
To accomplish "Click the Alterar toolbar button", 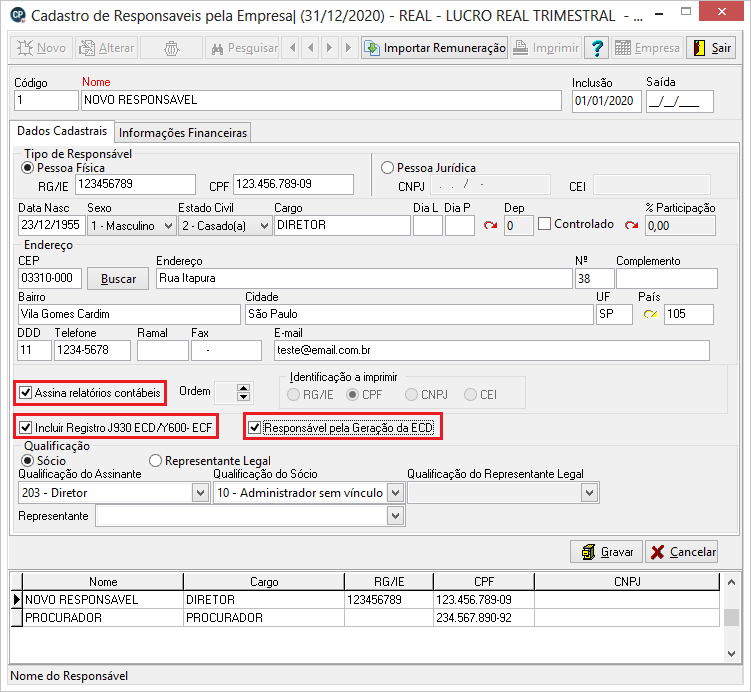I will (x=106, y=48).
